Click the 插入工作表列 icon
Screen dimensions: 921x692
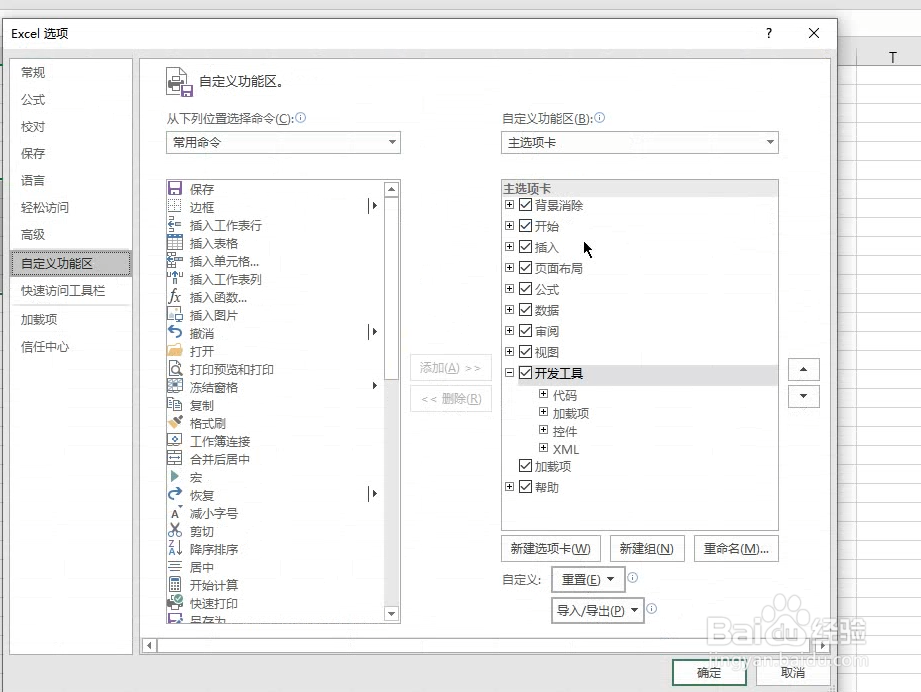[x=175, y=278]
